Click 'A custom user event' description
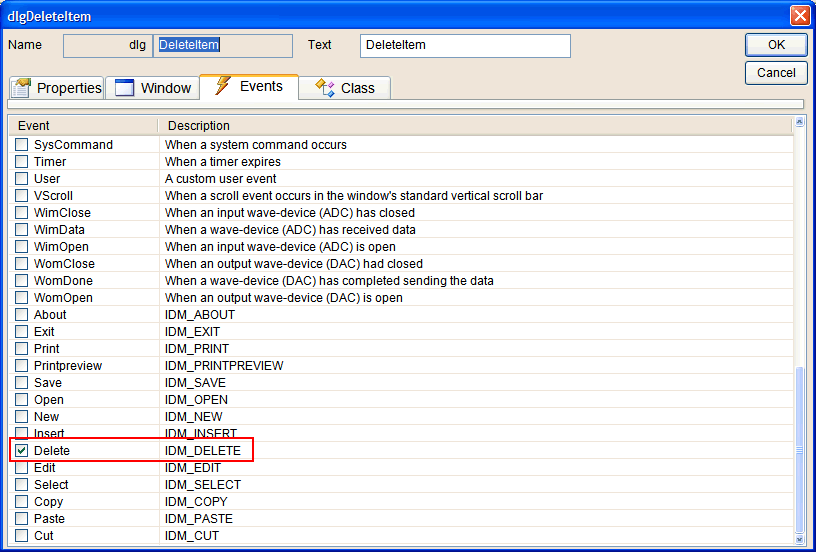The height and width of the screenshot is (552, 816). pos(221,178)
